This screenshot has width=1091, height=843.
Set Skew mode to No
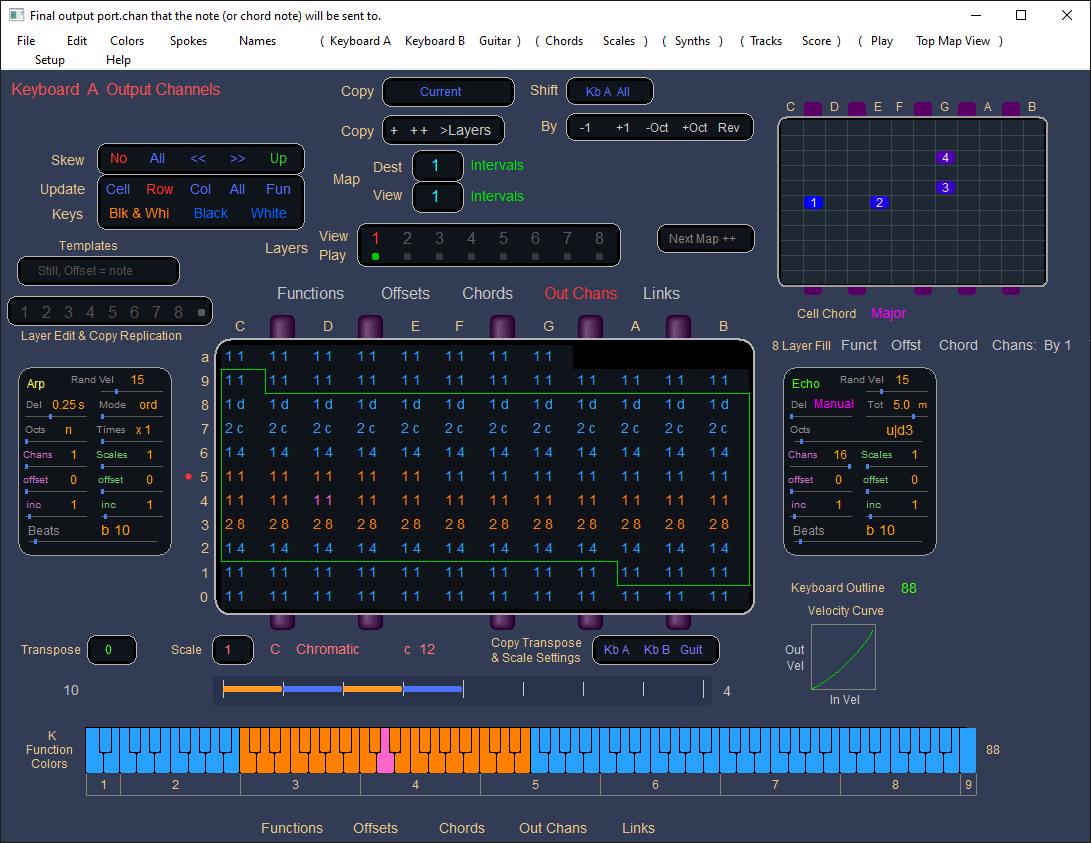(x=119, y=159)
